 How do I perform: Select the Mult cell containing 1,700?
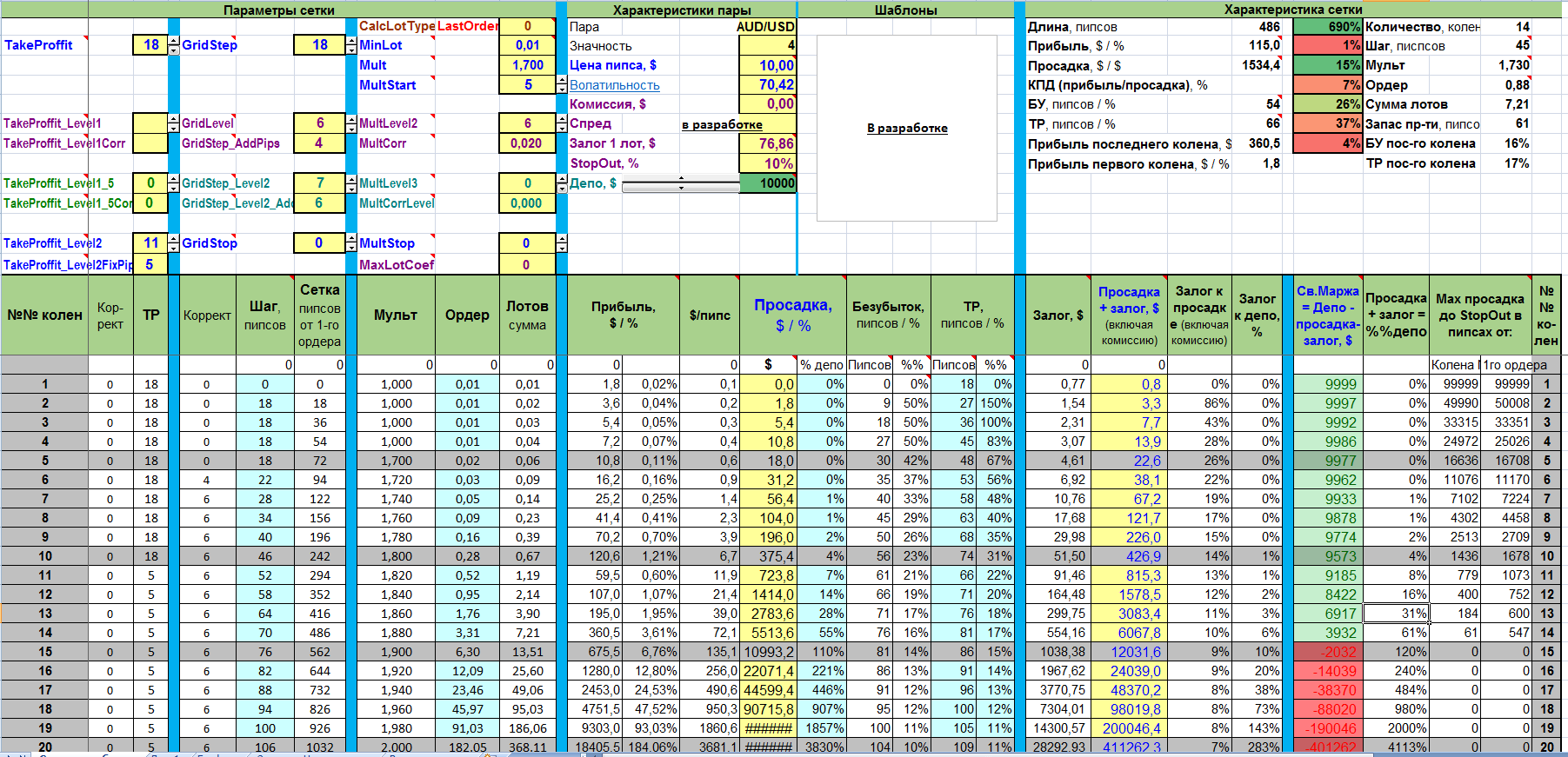[527, 65]
